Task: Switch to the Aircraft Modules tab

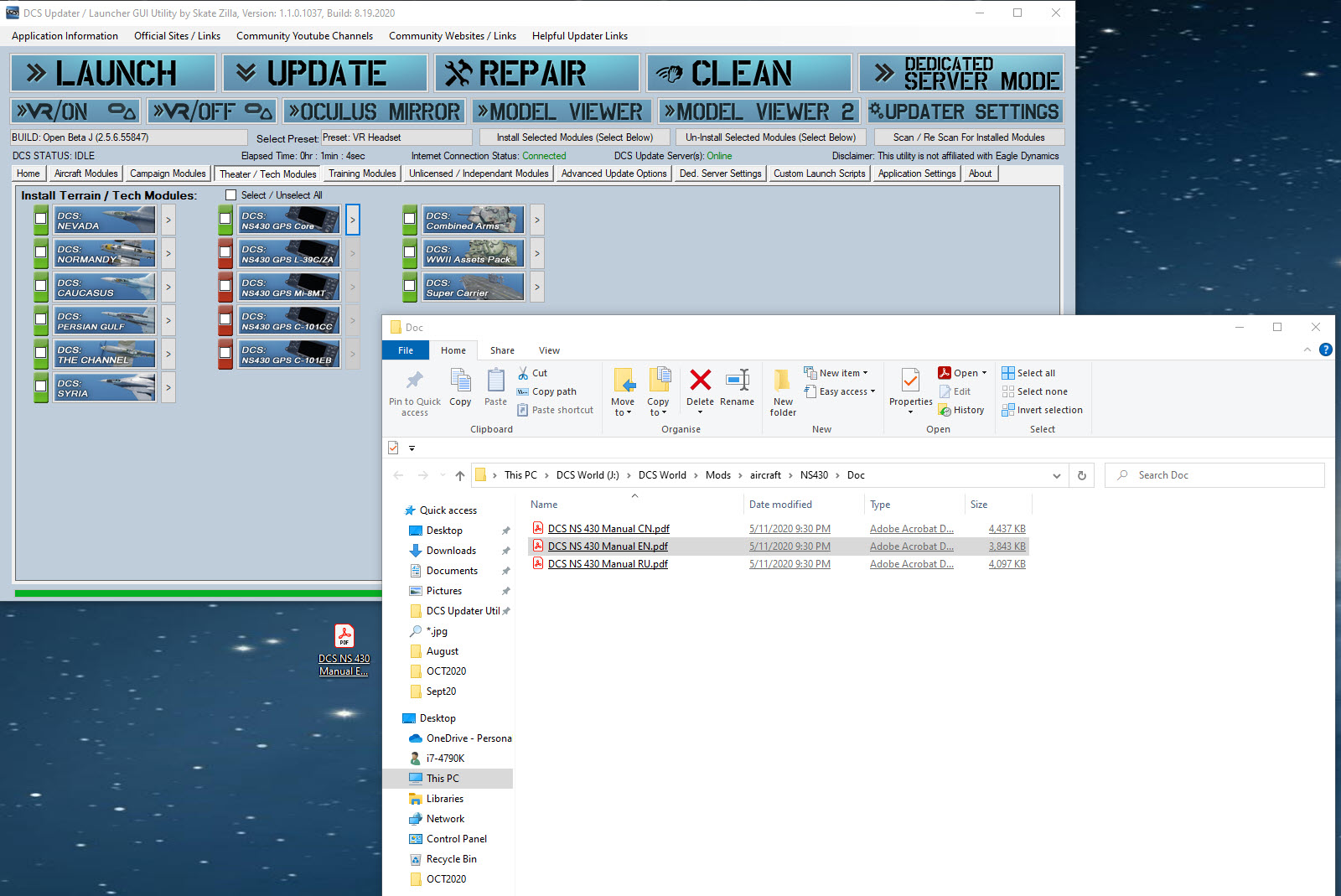Action: 85,174
